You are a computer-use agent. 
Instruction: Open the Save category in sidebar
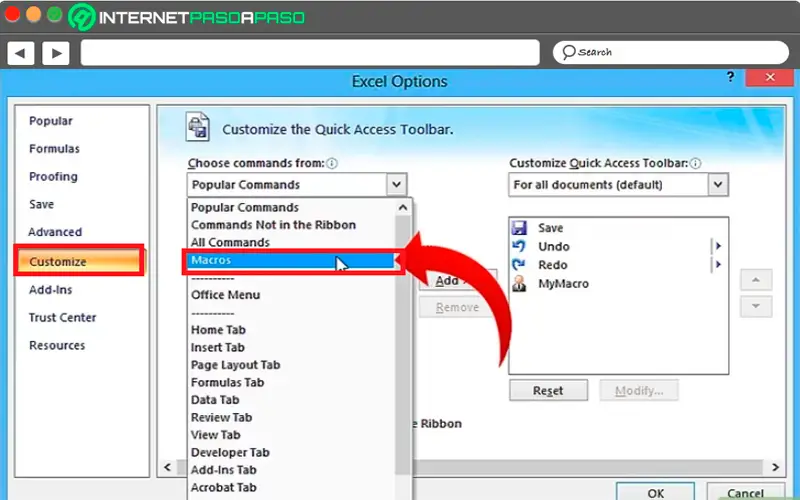(x=41, y=205)
